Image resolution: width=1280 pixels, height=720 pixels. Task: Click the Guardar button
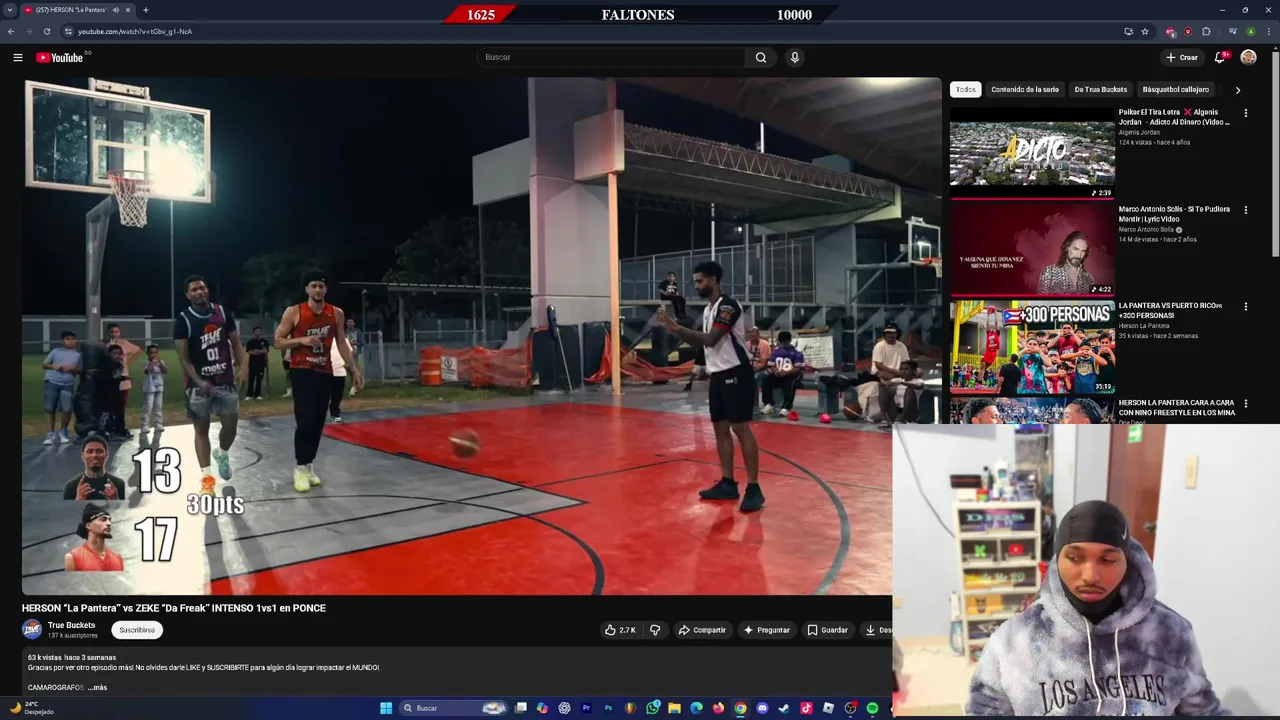point(828,630)
